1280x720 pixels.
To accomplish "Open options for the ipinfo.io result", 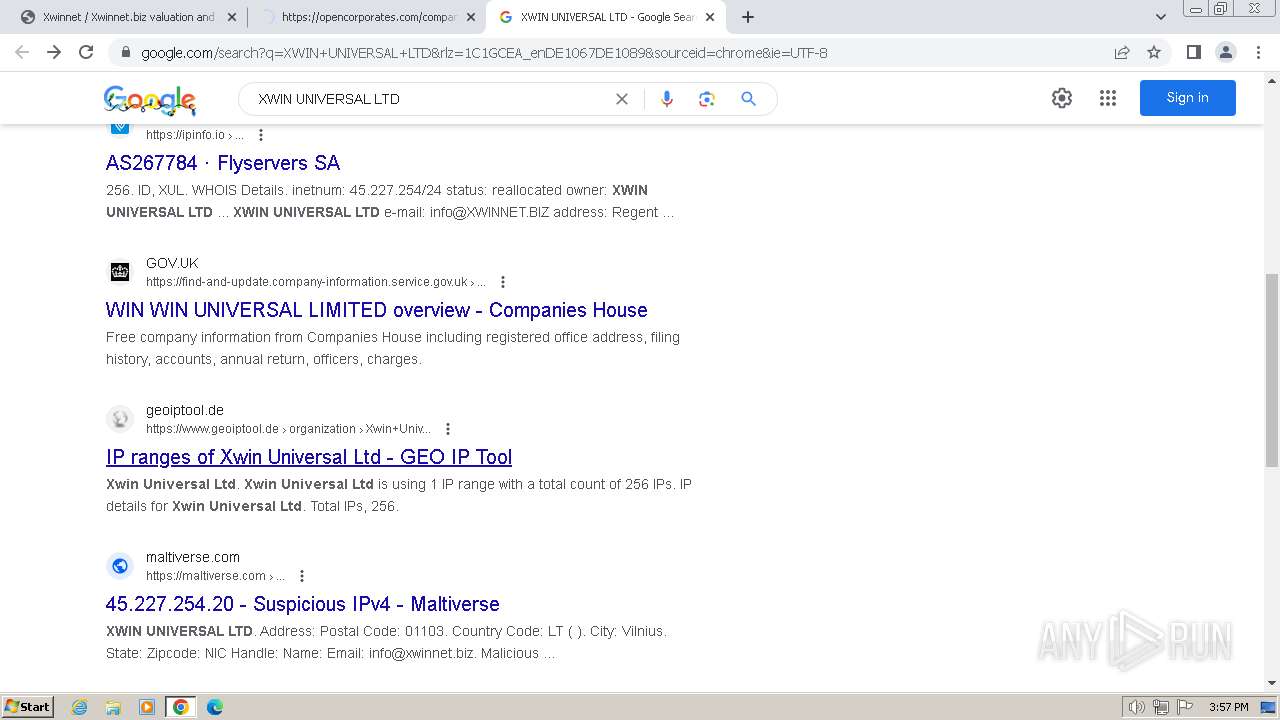I will (261, 135).
